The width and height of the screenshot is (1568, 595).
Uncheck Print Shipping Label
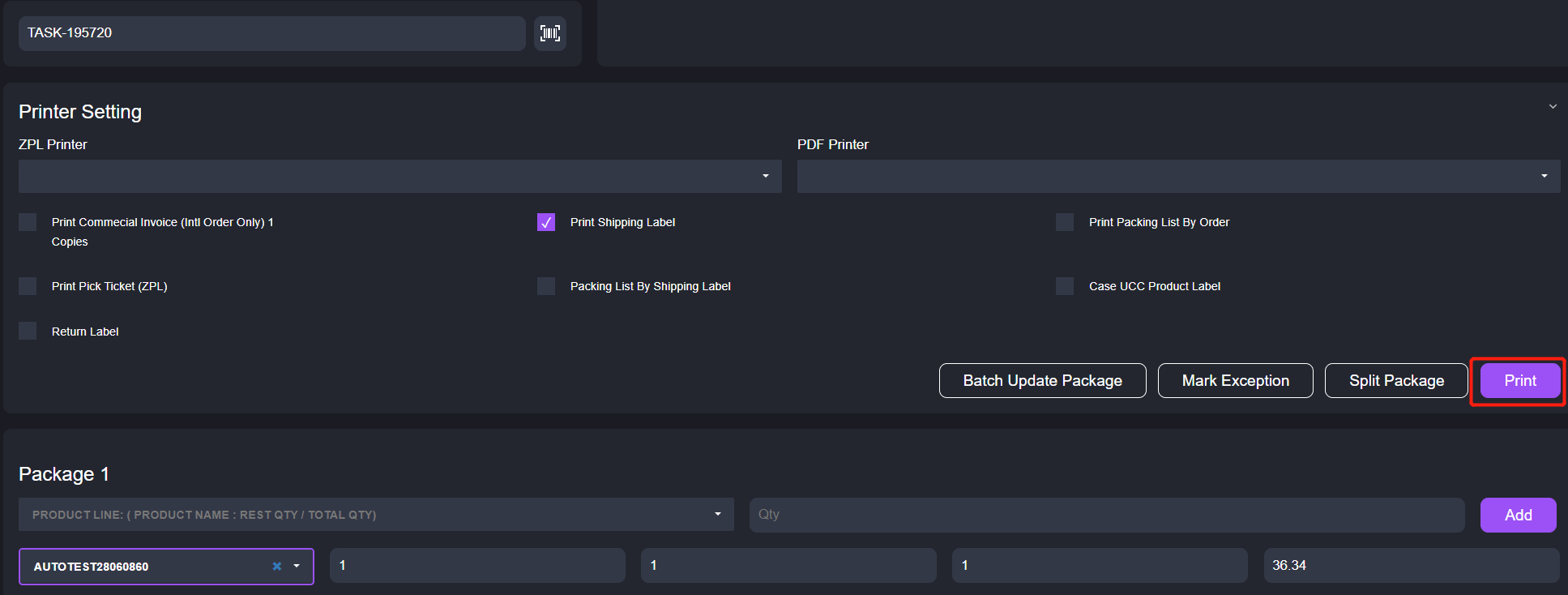546,222
